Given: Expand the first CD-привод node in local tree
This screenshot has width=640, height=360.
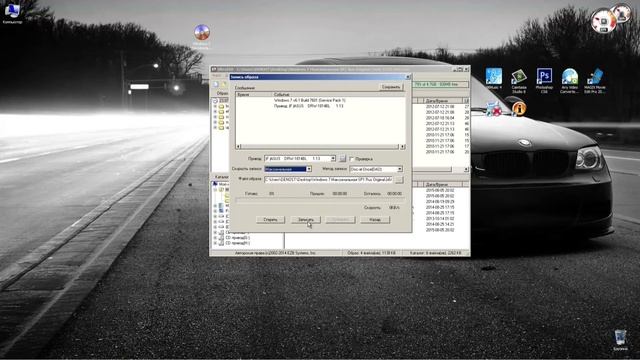Looking at the screenshot, I should [x=215, y=233].
